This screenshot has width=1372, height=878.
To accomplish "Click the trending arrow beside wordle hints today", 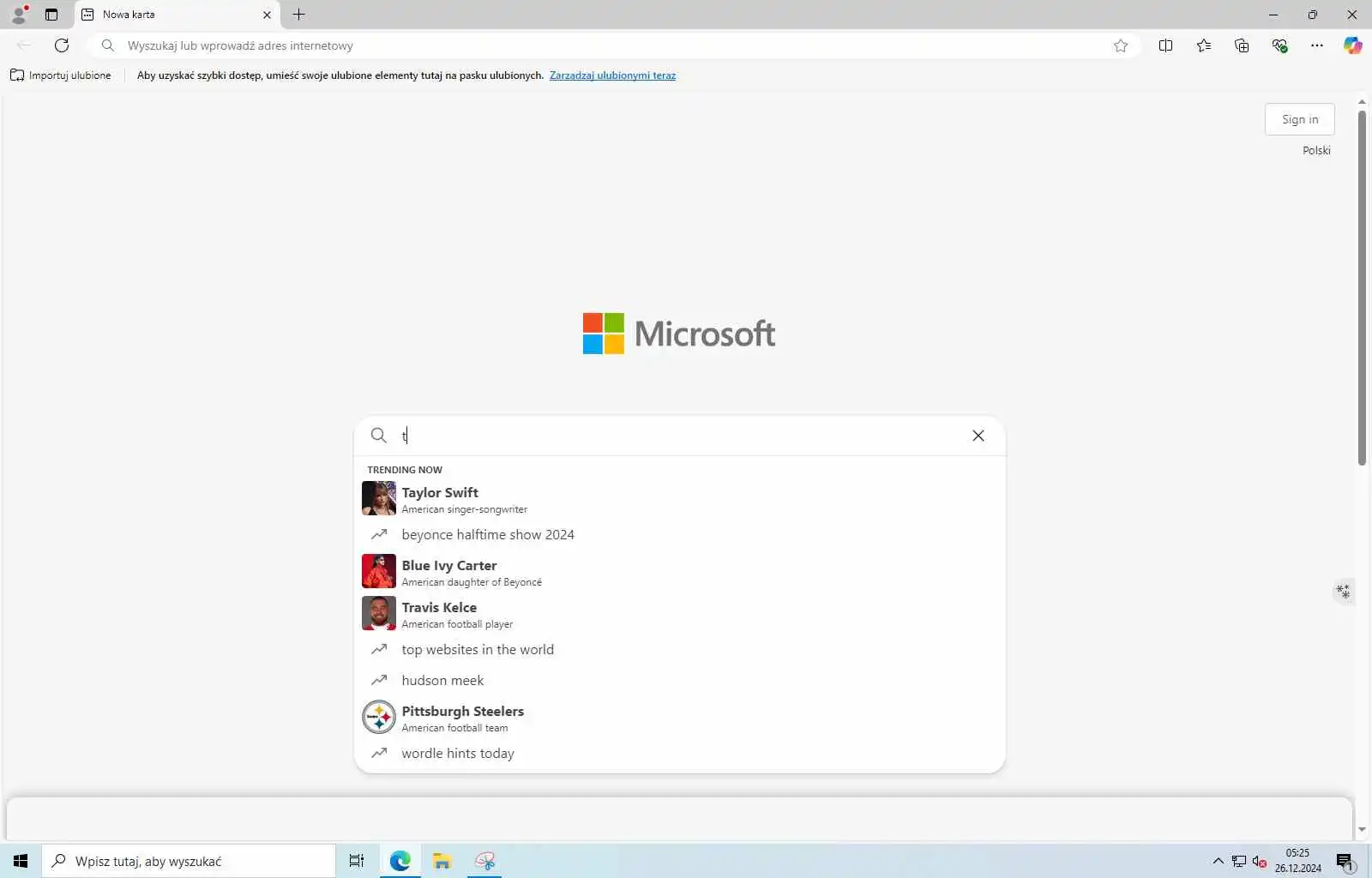I will 378,753.
